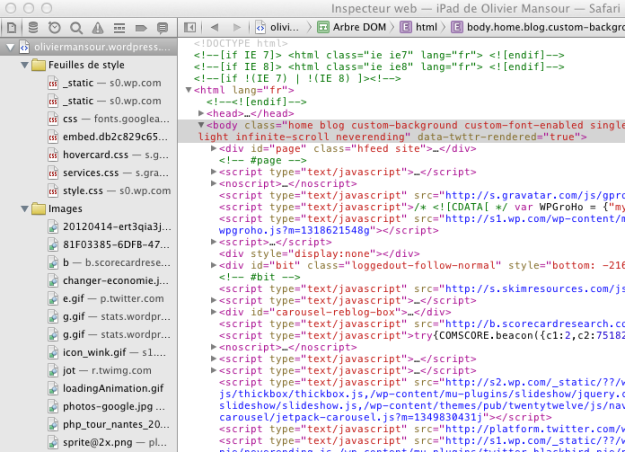Open the Issues warning icon

pyautogui.click(x=98, y=28)
